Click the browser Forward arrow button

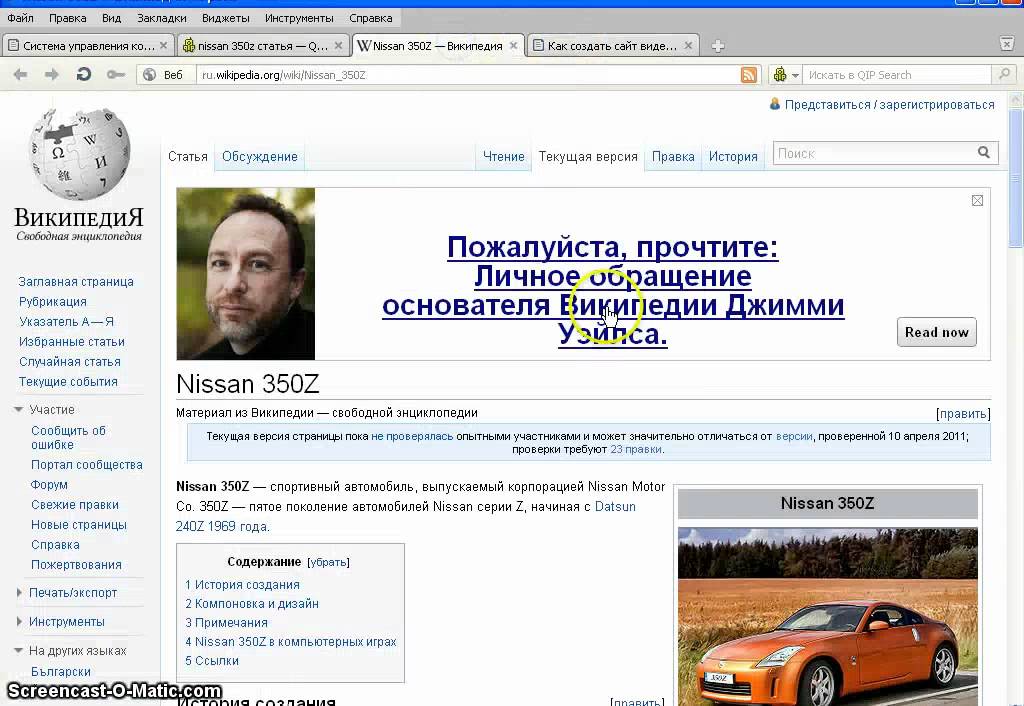point(52,74)
